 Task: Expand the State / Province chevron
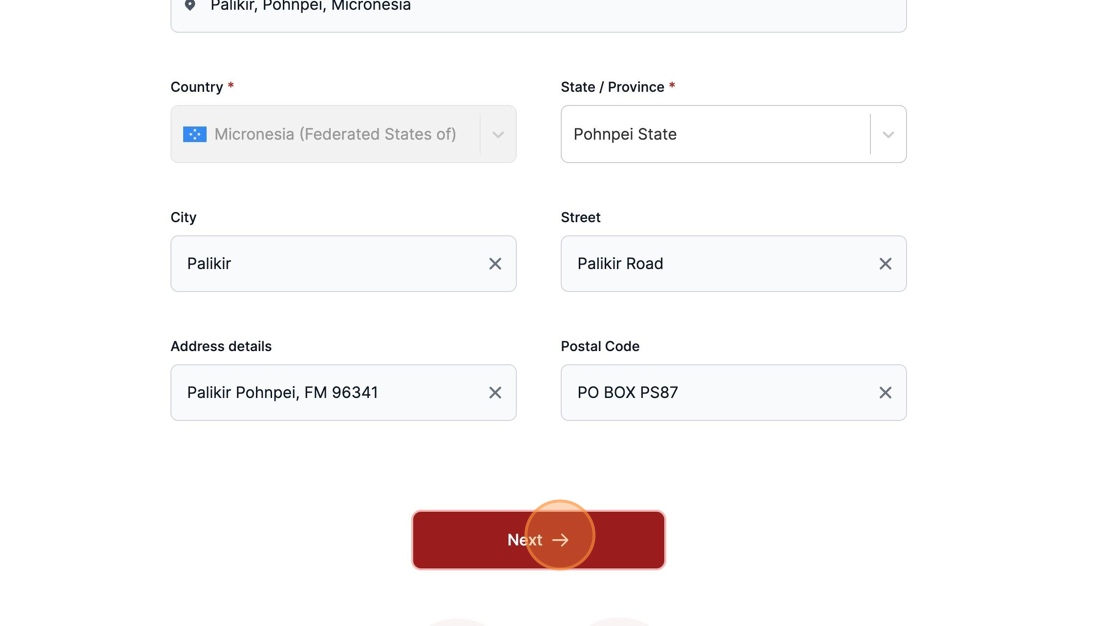(x=888, y=134)
